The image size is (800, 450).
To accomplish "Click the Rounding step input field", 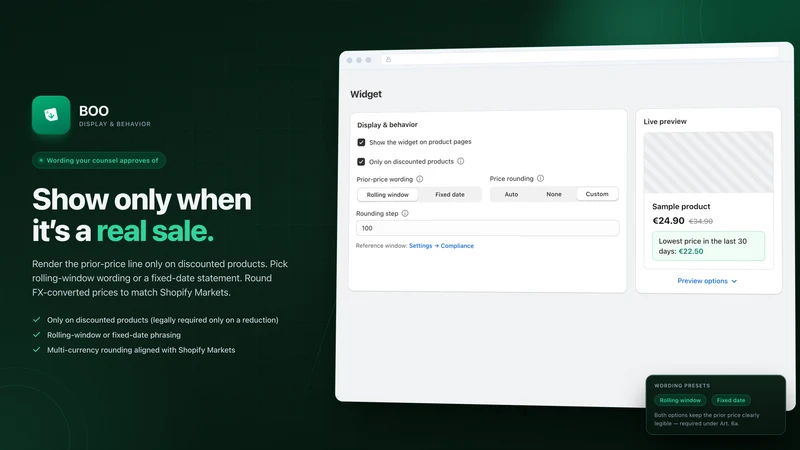I will point(487,228).
